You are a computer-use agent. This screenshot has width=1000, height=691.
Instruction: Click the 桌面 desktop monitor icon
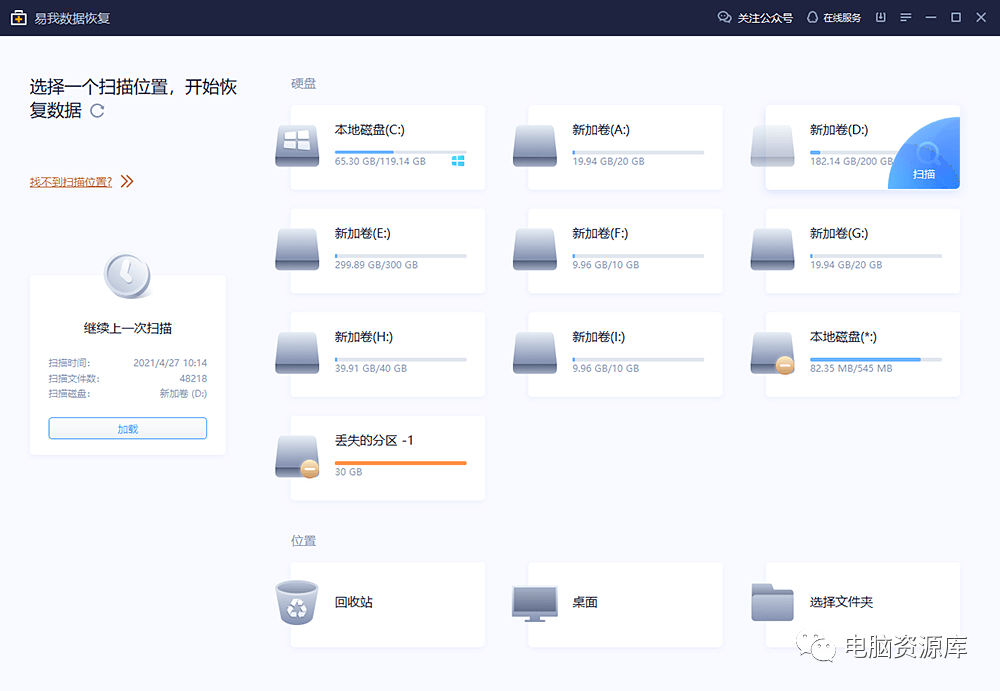(535, 604)
